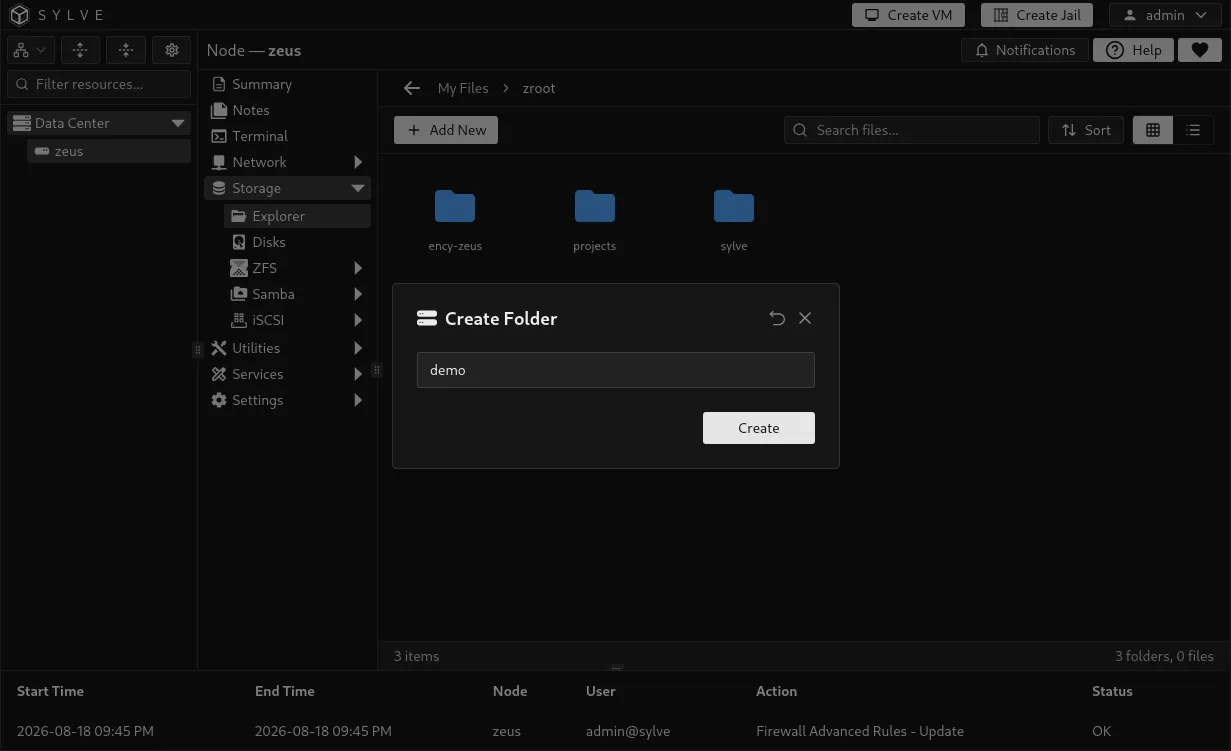The width and height of the screenshot is (1231, 751).
Task: Open the resource tree settings gear
Action: (172, 50)
